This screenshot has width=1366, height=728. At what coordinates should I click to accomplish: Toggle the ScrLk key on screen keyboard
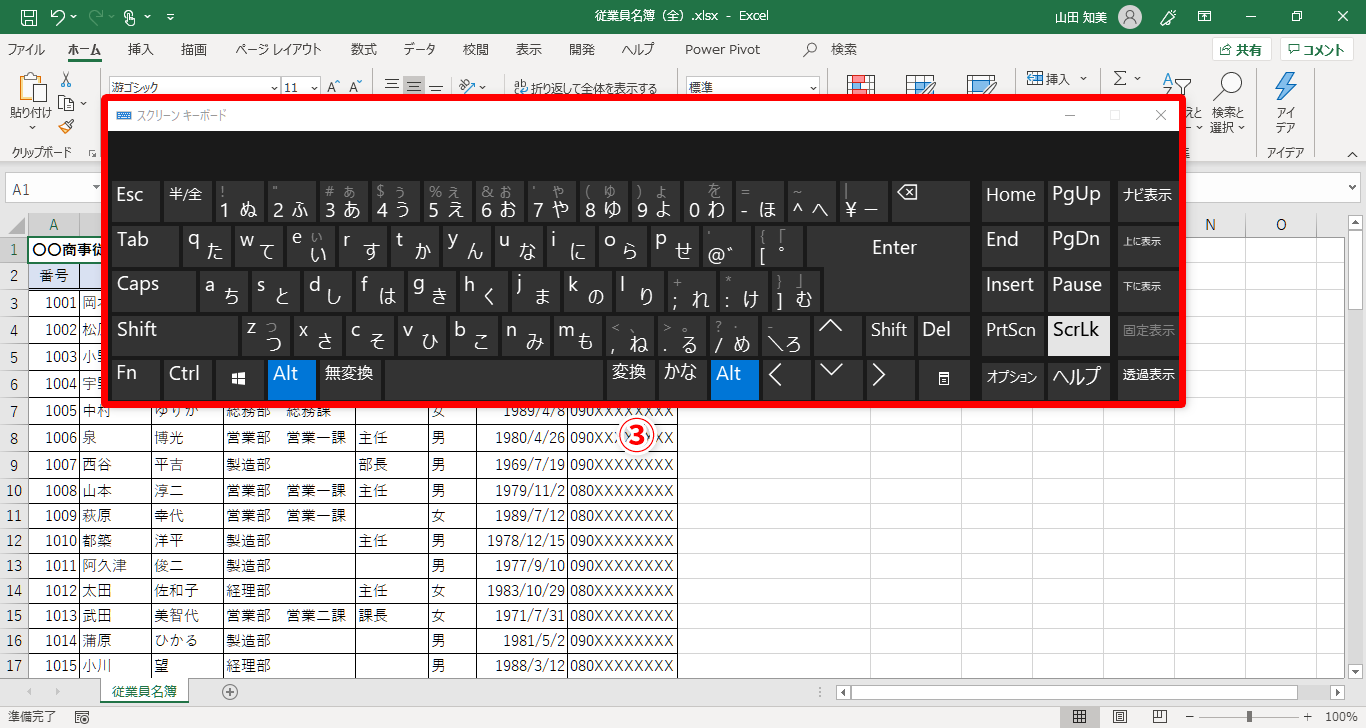tap(1079, 336)
